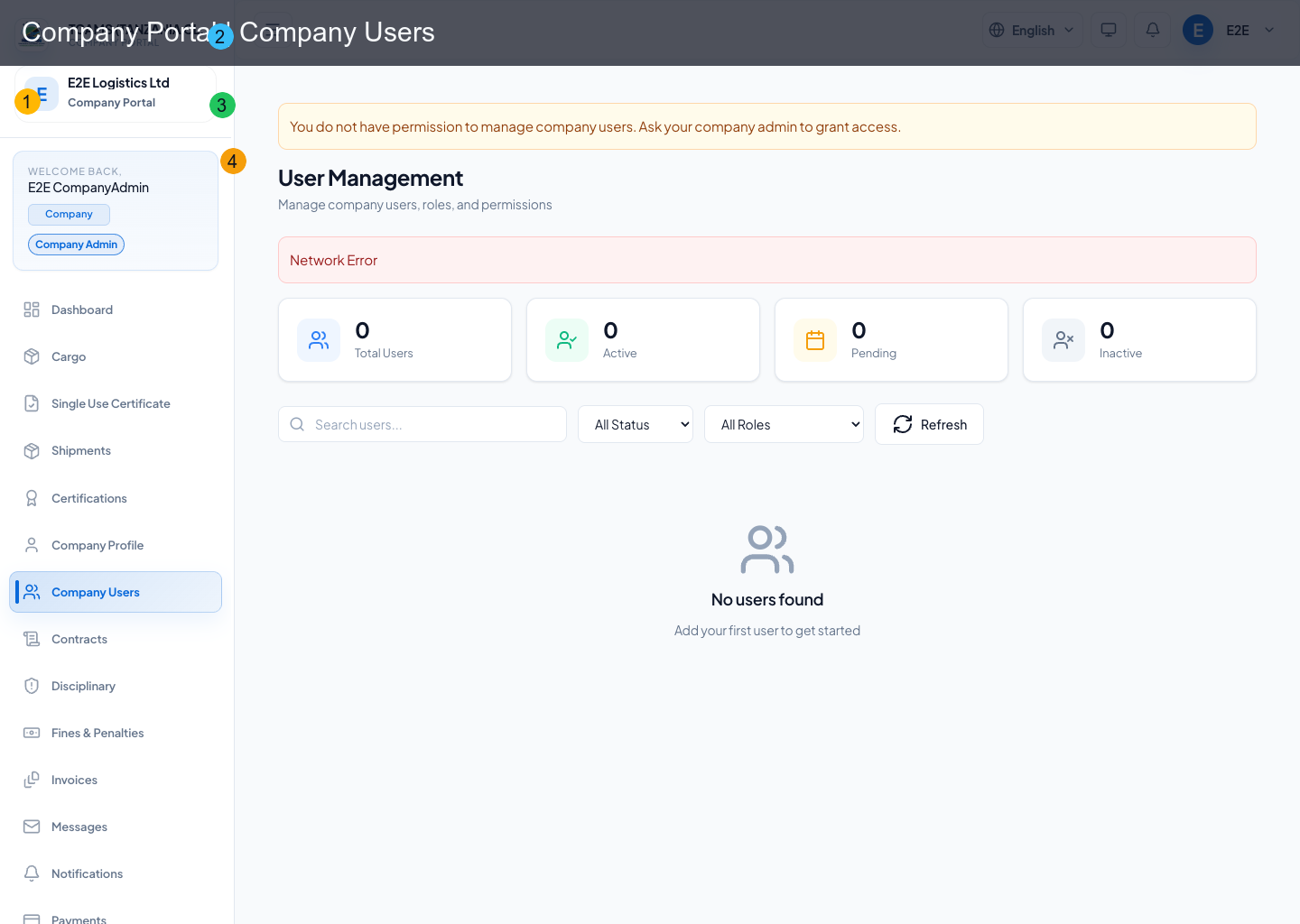This screenshot has height=924, width=1300.
Task: Click the Inactive users card icon
Action: point(1063,340)
